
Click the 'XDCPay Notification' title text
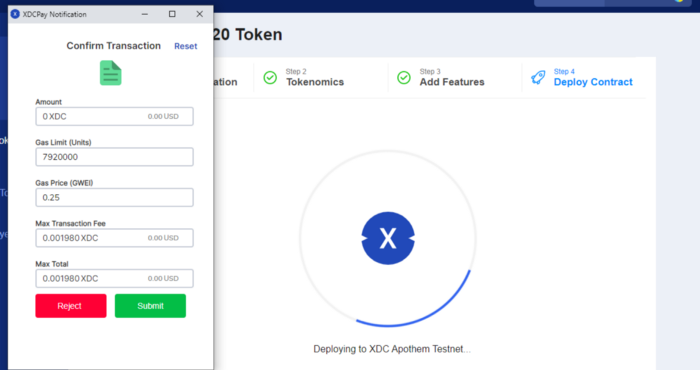click(x=54, y=14)
